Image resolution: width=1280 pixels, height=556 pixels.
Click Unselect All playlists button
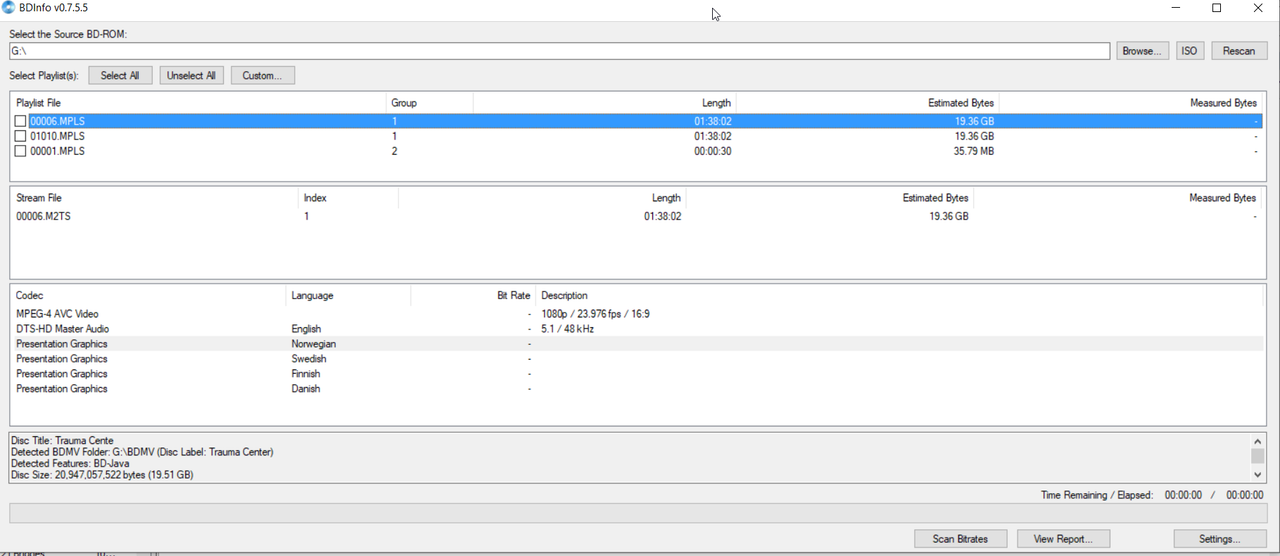pos(191,76)
